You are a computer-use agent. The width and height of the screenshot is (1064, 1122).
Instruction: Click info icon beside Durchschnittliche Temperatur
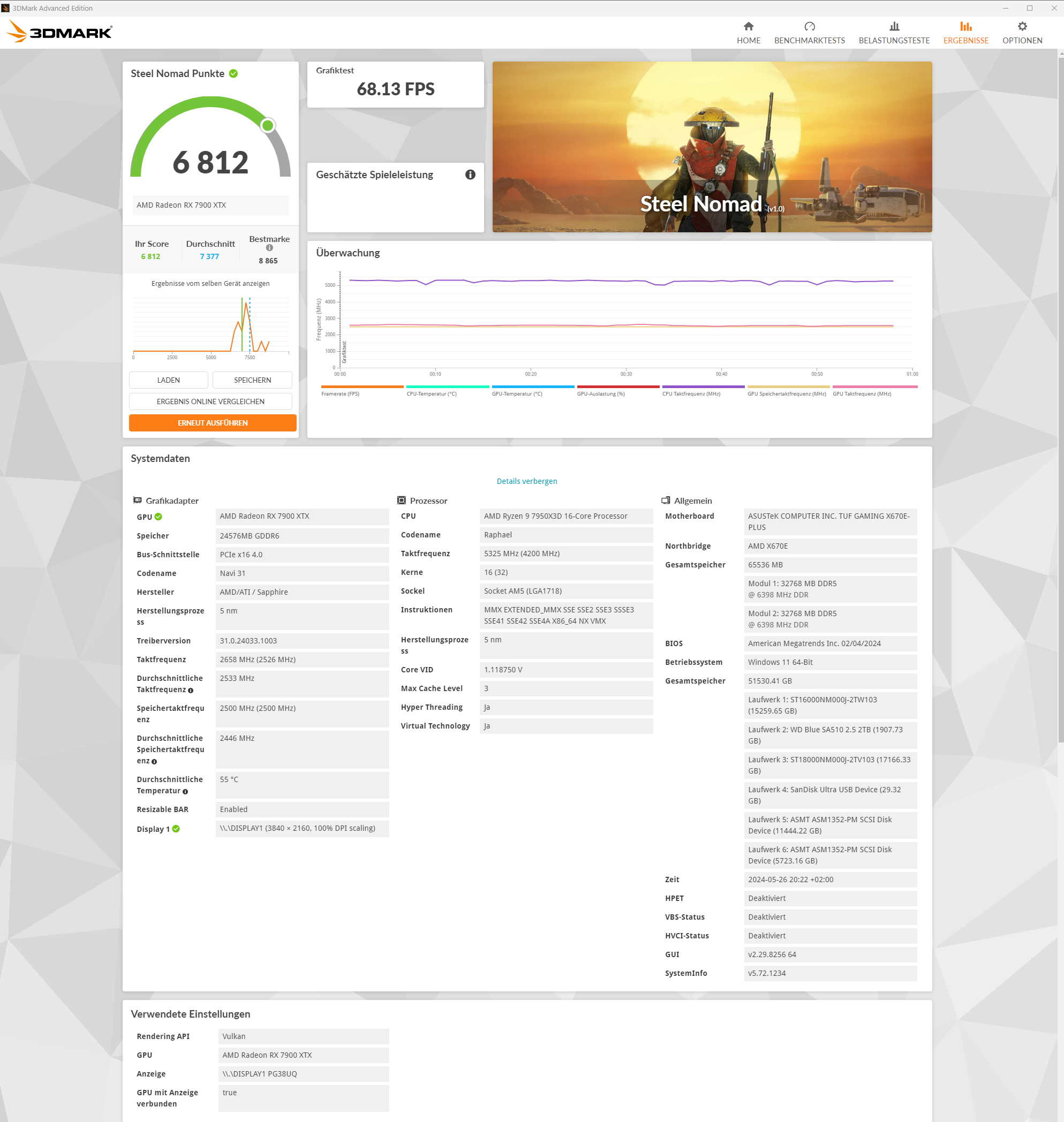coord(185,792)
